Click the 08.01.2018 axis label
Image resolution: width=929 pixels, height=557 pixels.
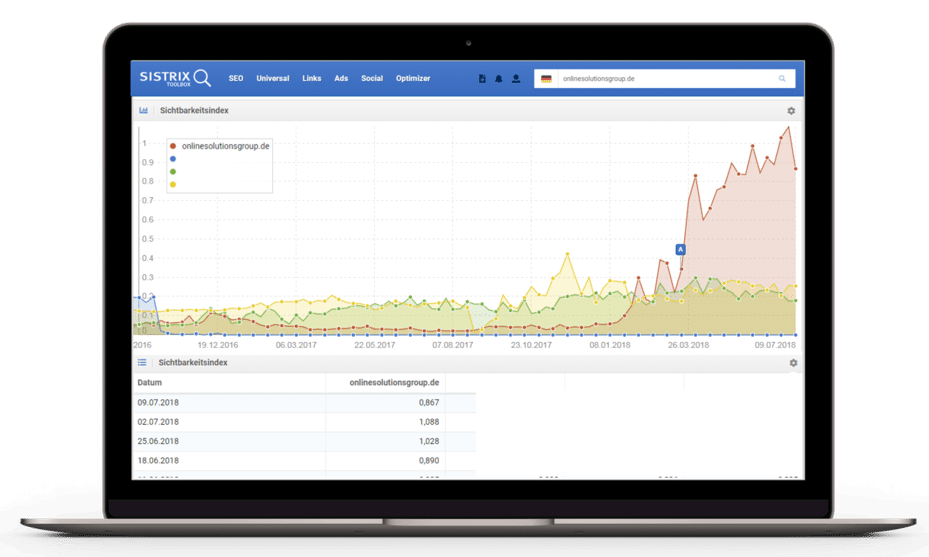(610, 345)
